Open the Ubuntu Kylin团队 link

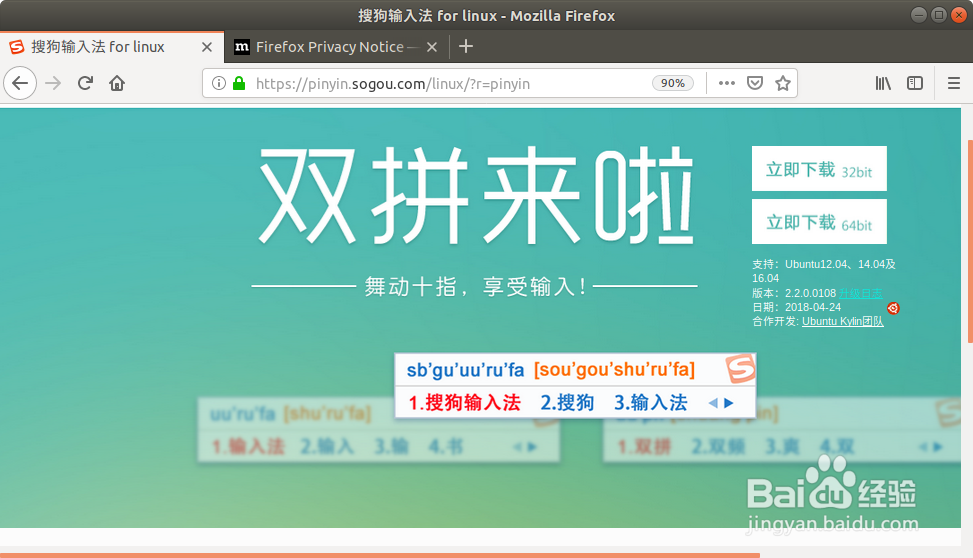pos(843,322)
